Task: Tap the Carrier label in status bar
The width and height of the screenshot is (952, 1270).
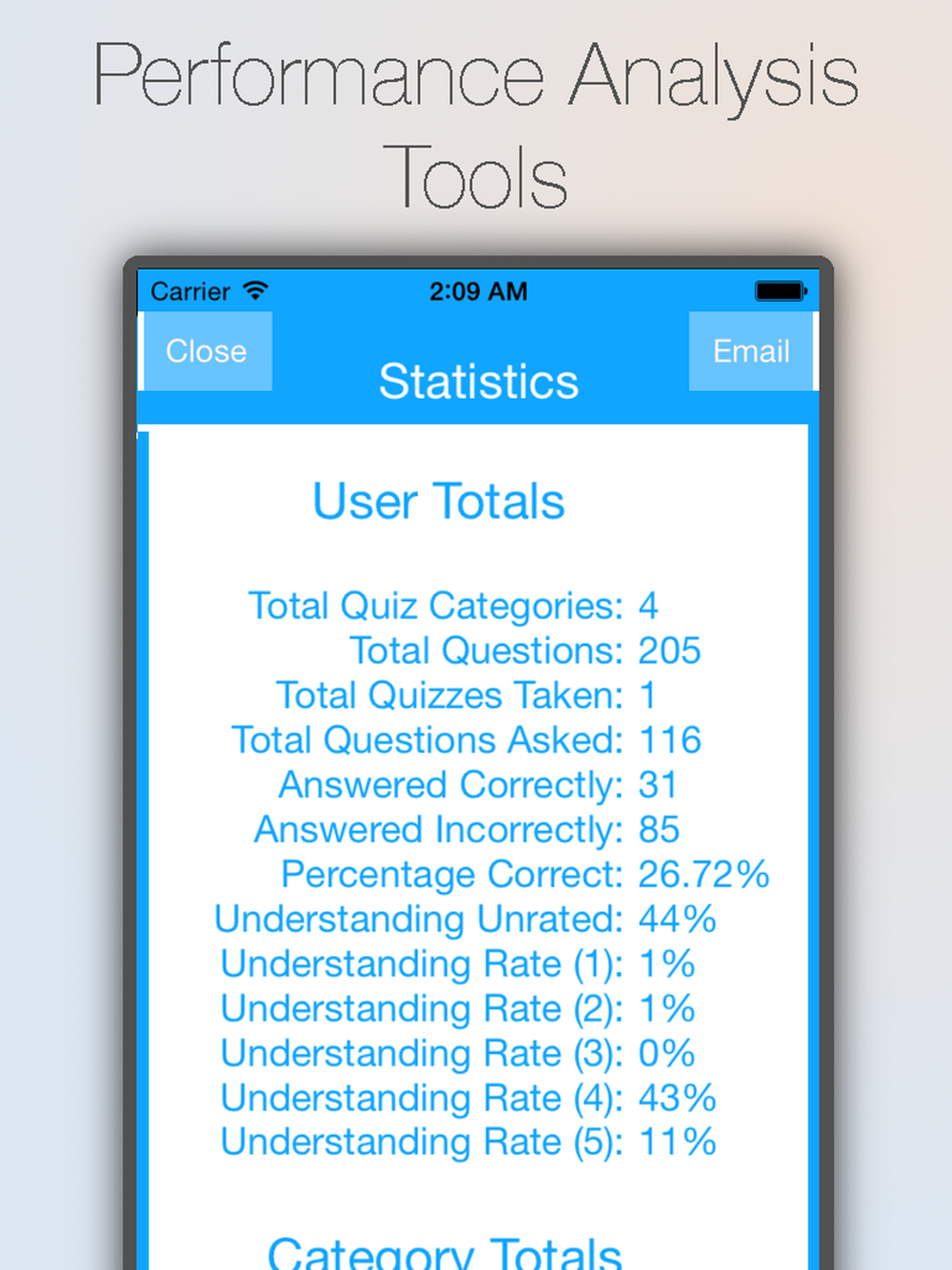Action: pyautogui.click(x=190, y=291)
